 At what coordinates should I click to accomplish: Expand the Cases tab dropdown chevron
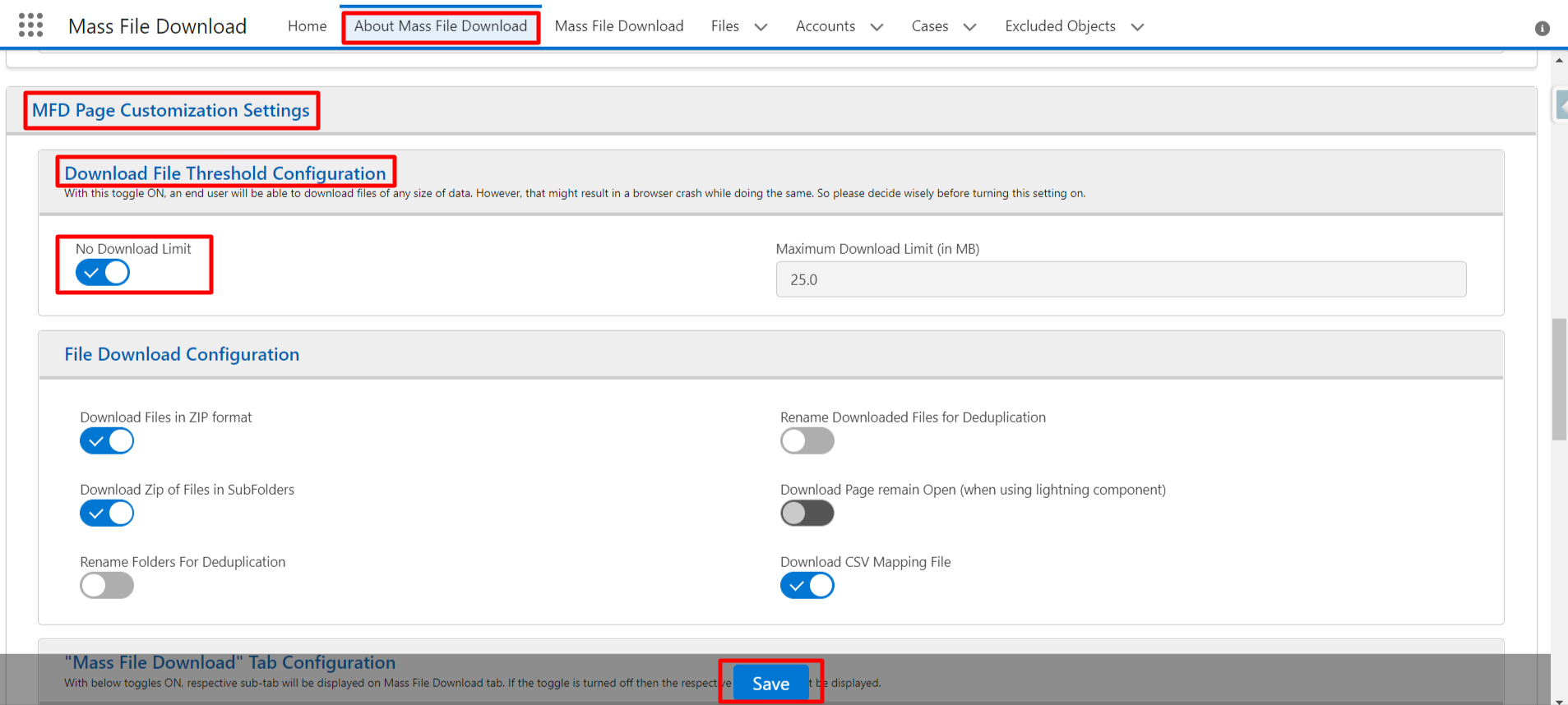tap(970, 27)
